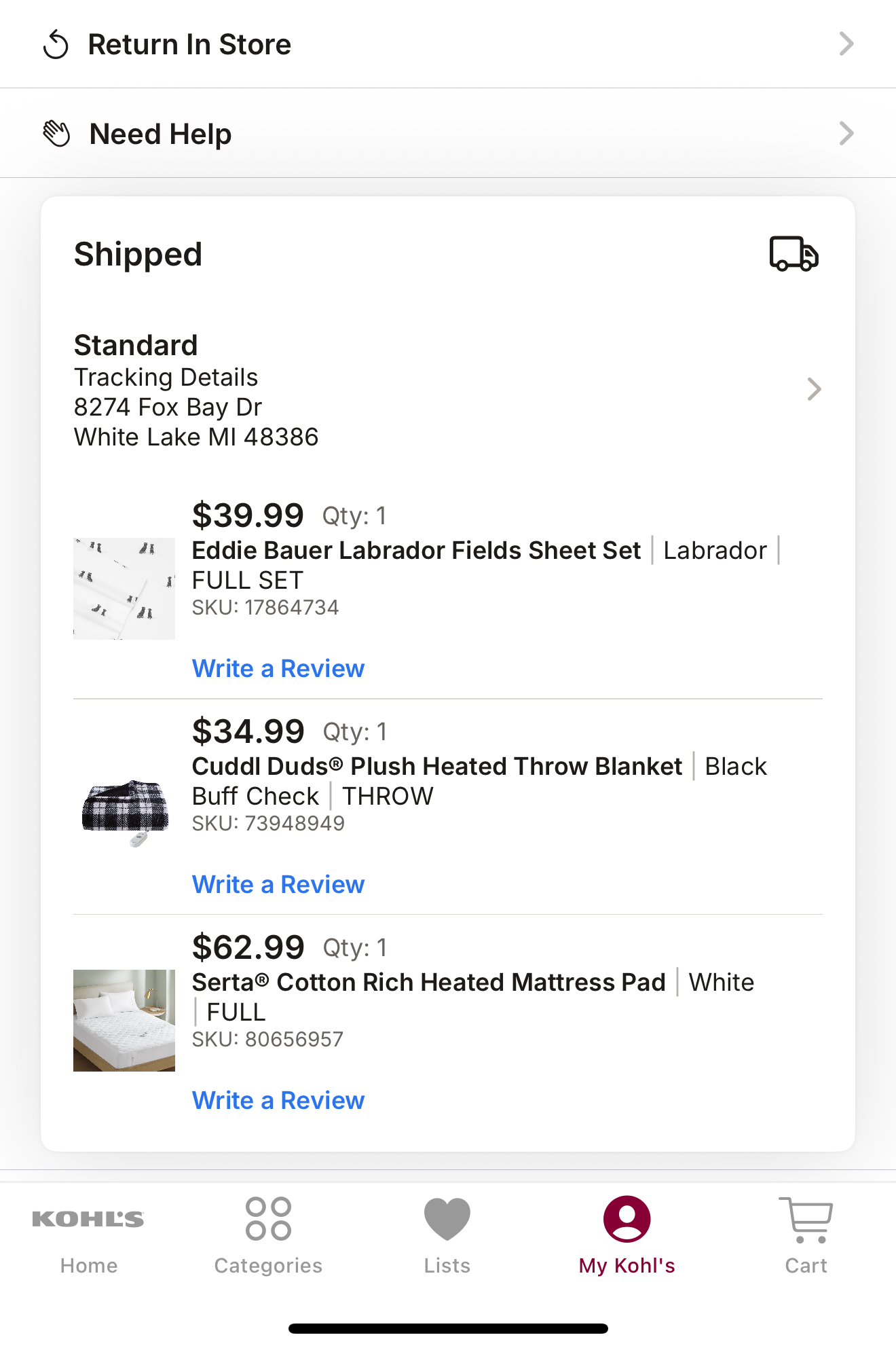Write a Review for Cuddl Duds throw blanket
896x1350 pixels.
tap(278, 885)
